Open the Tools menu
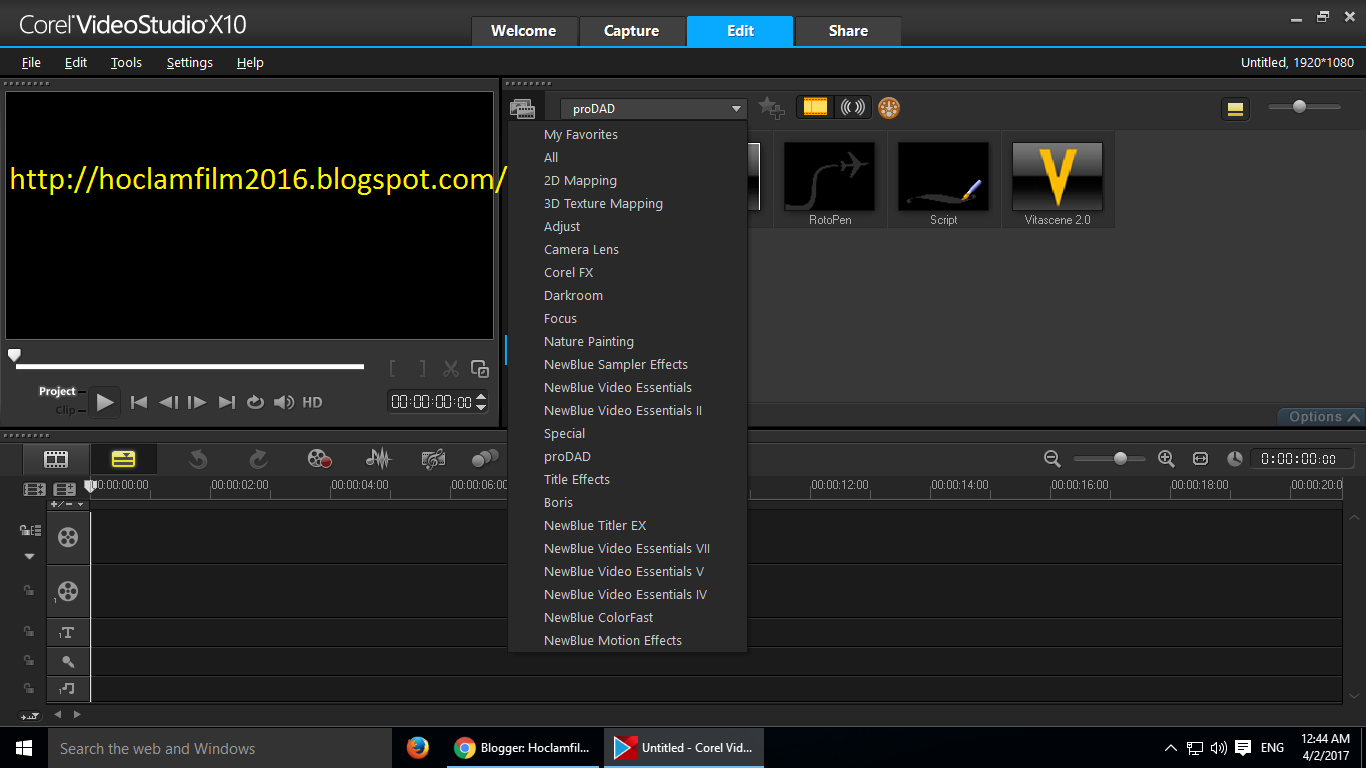The width and height of the screenshot is (1366, 768). pyautogui.click(x=126, y=62)
